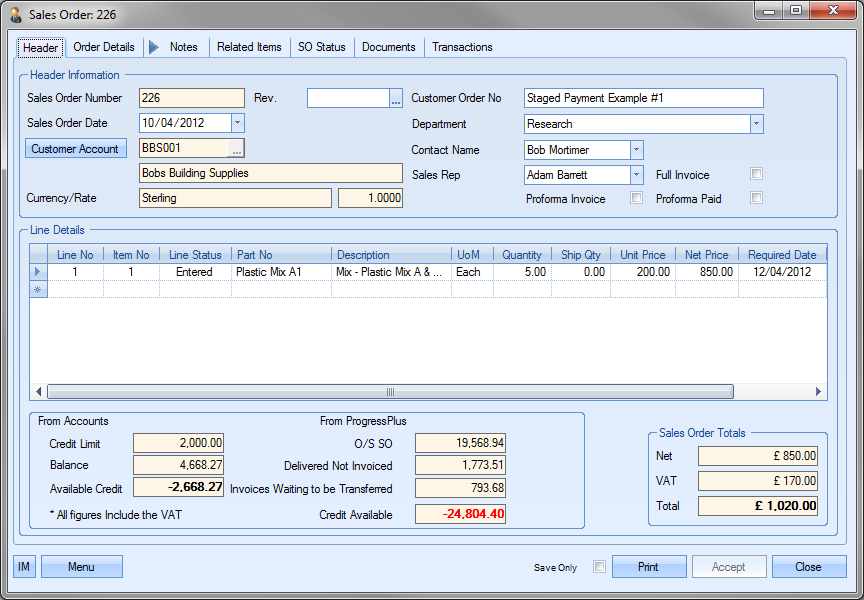Image resolution: width=864 pixels, height=600 pixels.
Task: Open the Sales Order Date dropdown
Action: click(x=237, y=123)
